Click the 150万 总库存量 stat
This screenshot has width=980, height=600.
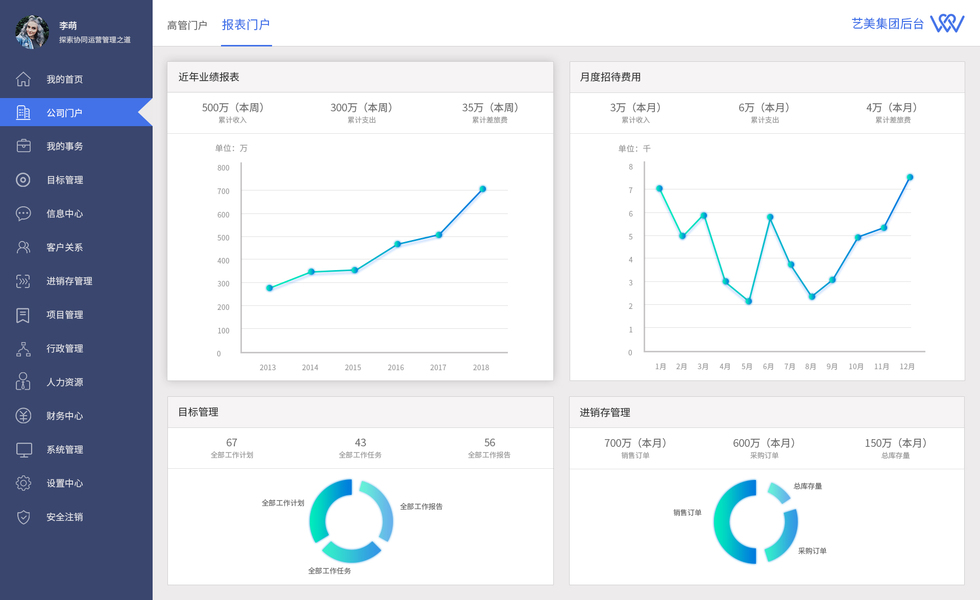tap(896, 448)
